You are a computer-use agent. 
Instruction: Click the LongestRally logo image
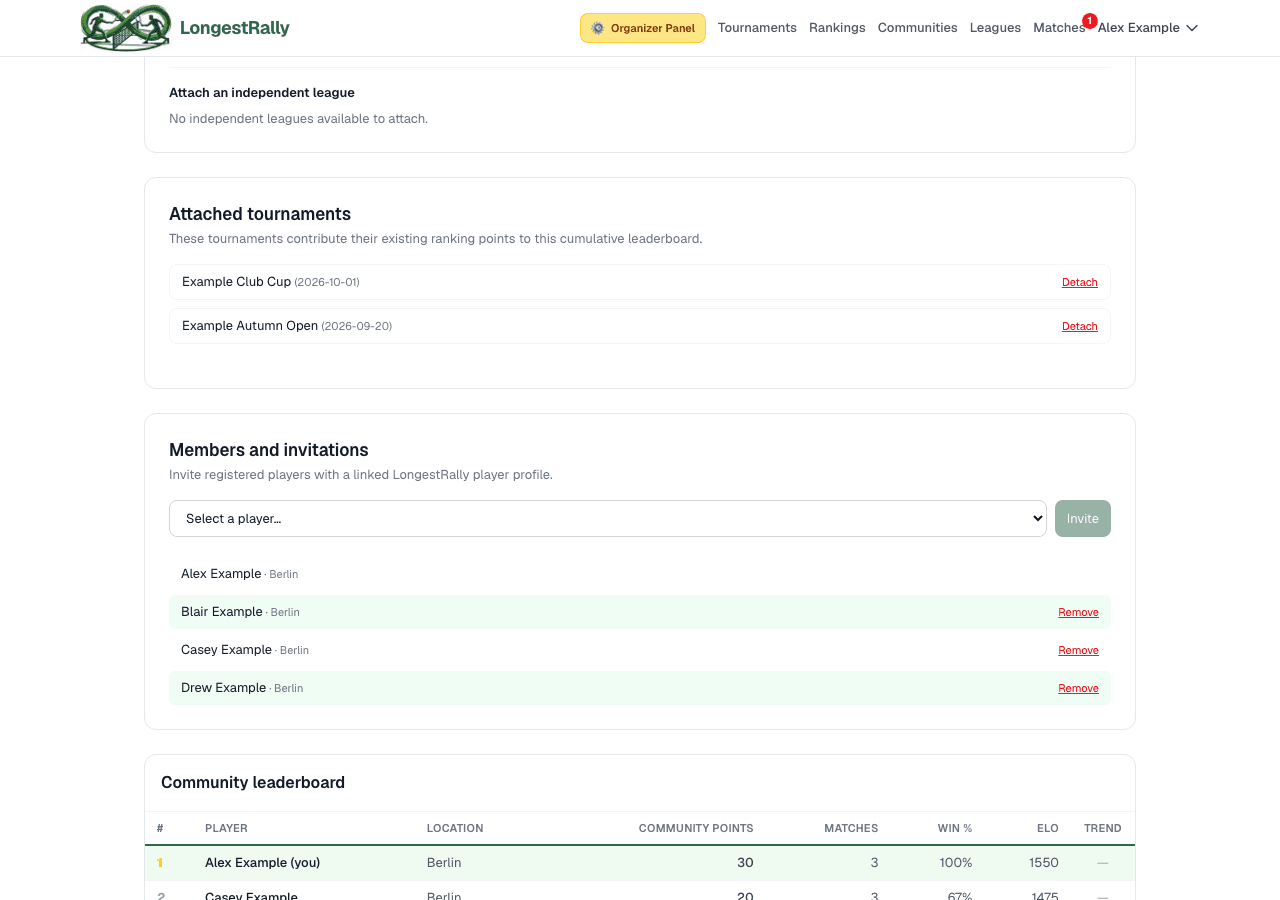coord(126,28)
